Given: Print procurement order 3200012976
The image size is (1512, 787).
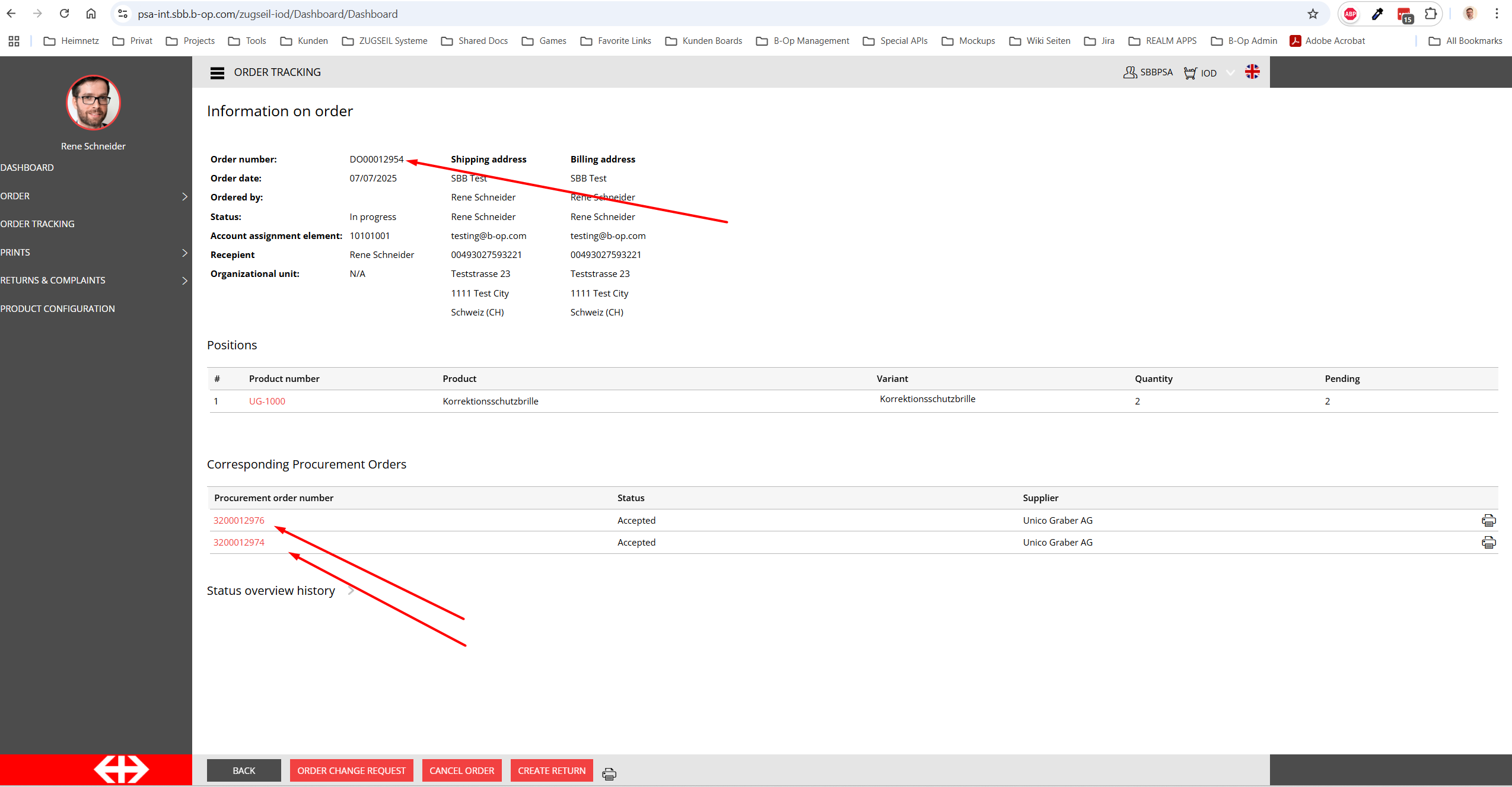Looking at the screenshot, I should pyautogui.click(x=1488, y=521).
